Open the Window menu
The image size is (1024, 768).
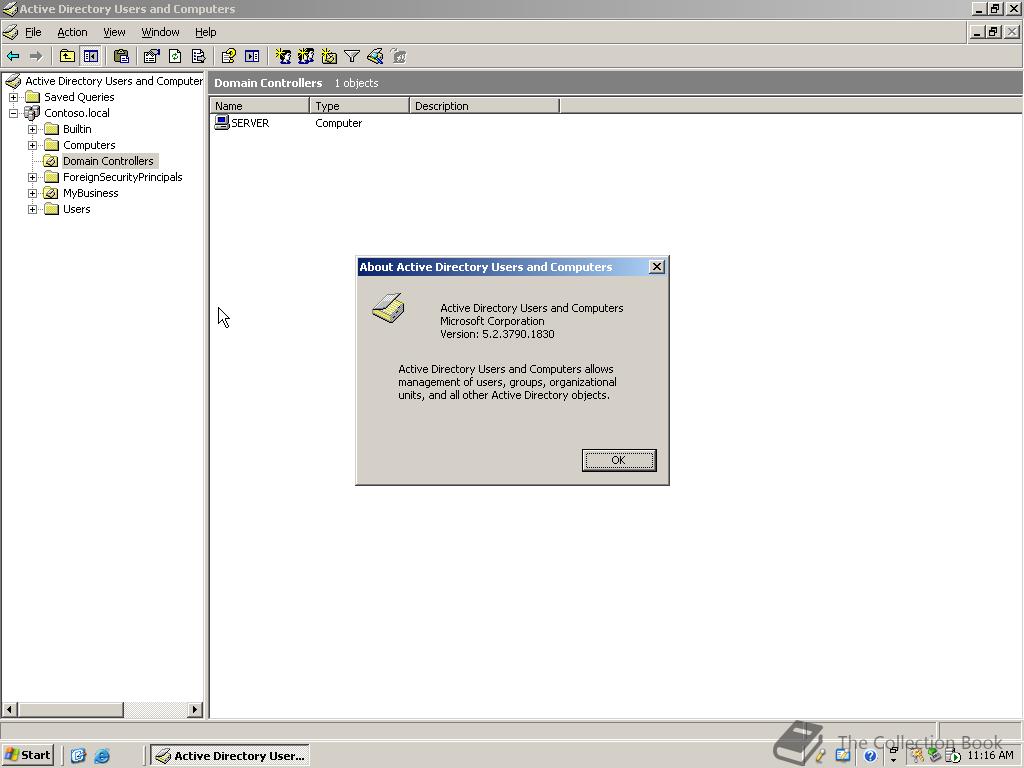pos(161,32)
